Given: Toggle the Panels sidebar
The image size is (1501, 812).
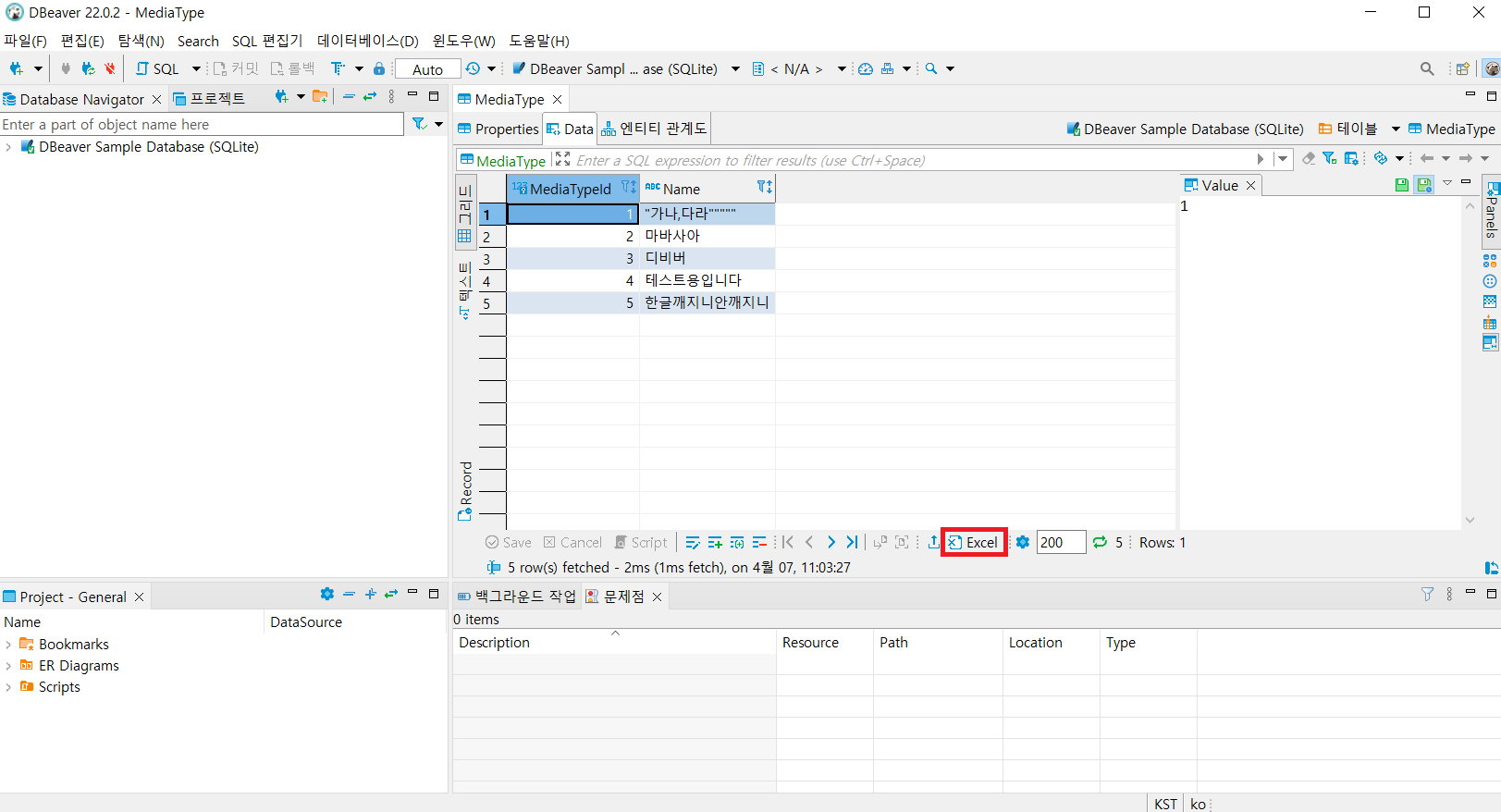Looking at the screenshot, I should coord(1491,211).
